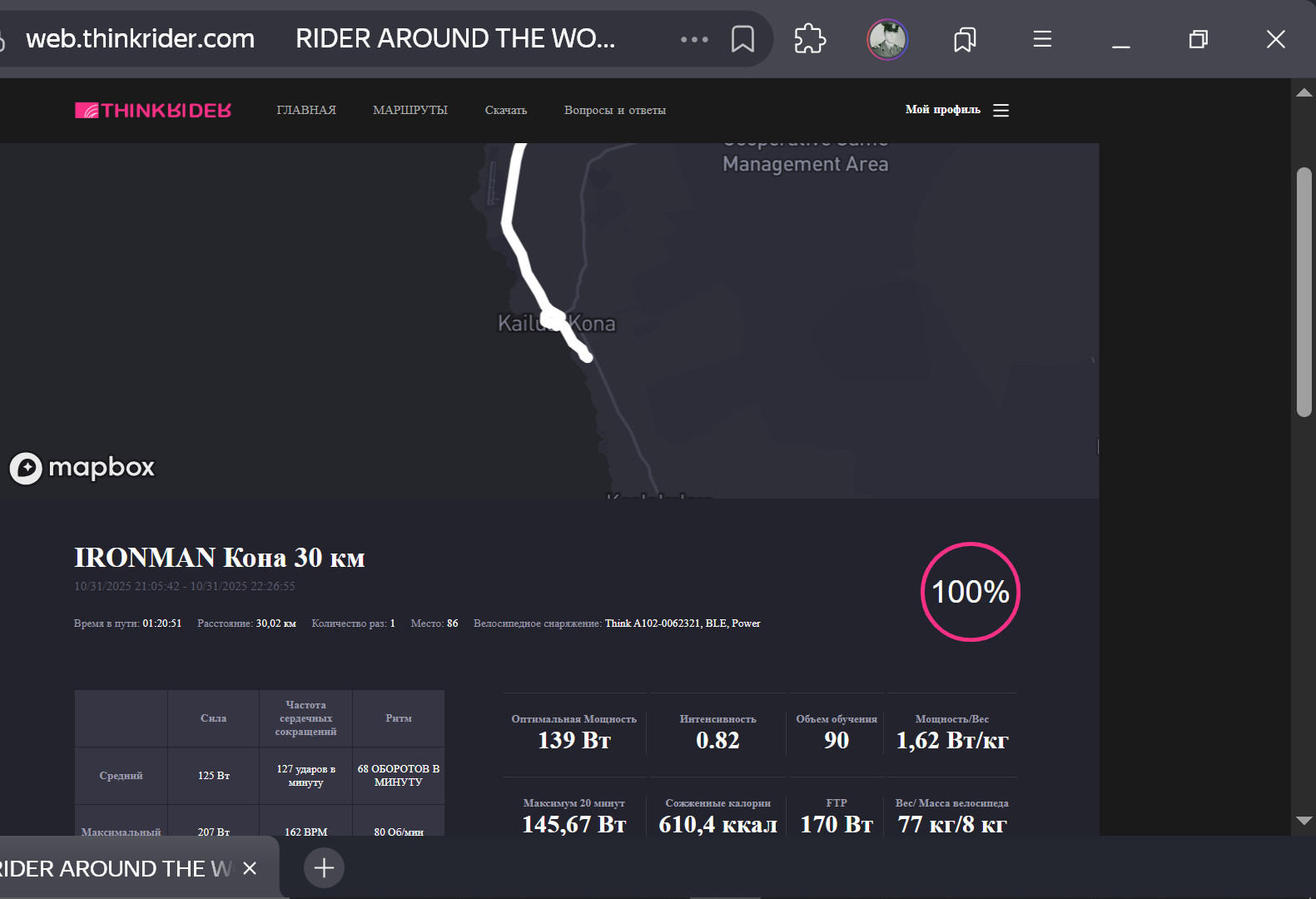Viewport: 1316px width, 899px height.
Task: Click the 1,62 Вт/кг value
Action: click(952, 740)
